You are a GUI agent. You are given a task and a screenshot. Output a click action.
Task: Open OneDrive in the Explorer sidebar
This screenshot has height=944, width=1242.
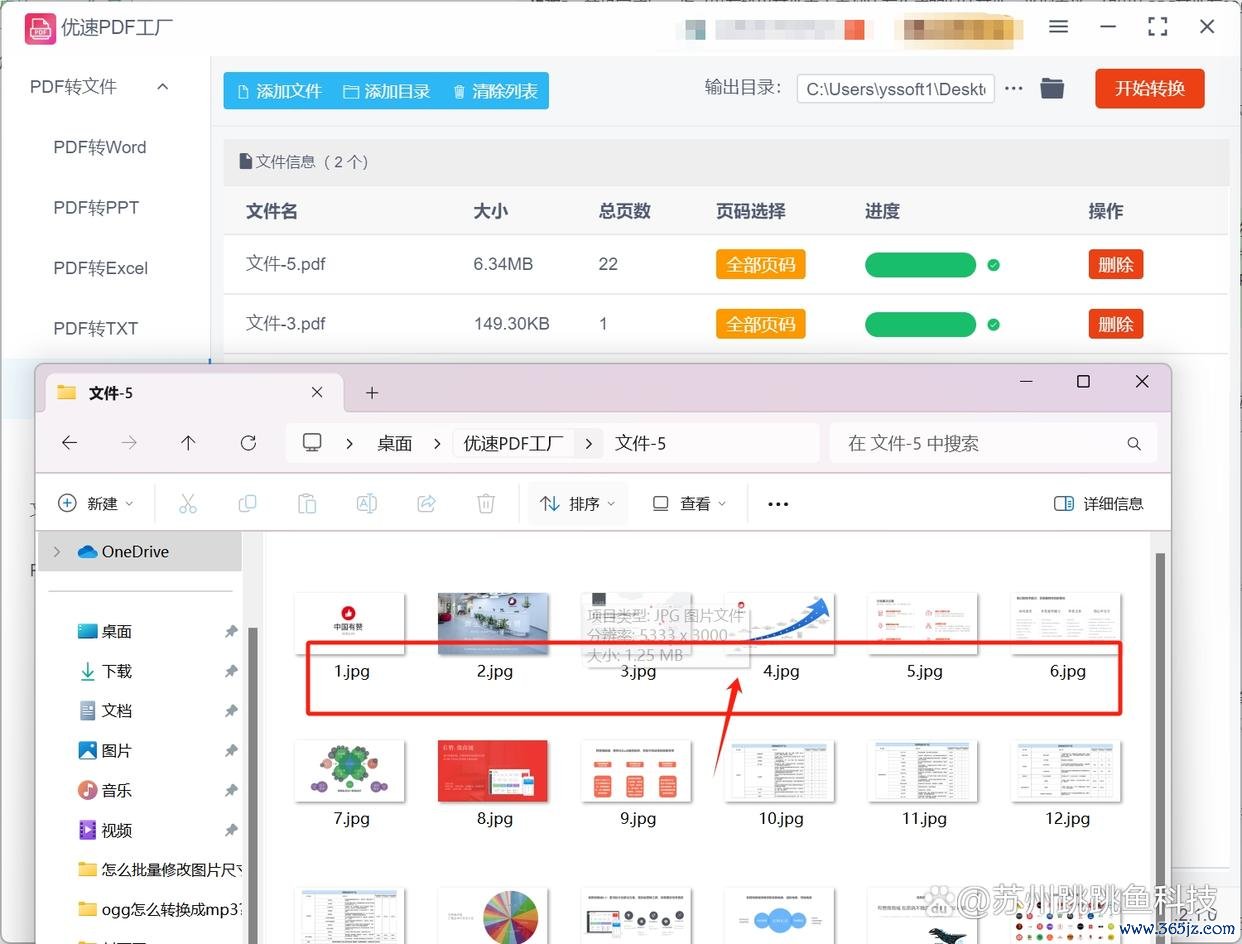(x=135, y=551)
